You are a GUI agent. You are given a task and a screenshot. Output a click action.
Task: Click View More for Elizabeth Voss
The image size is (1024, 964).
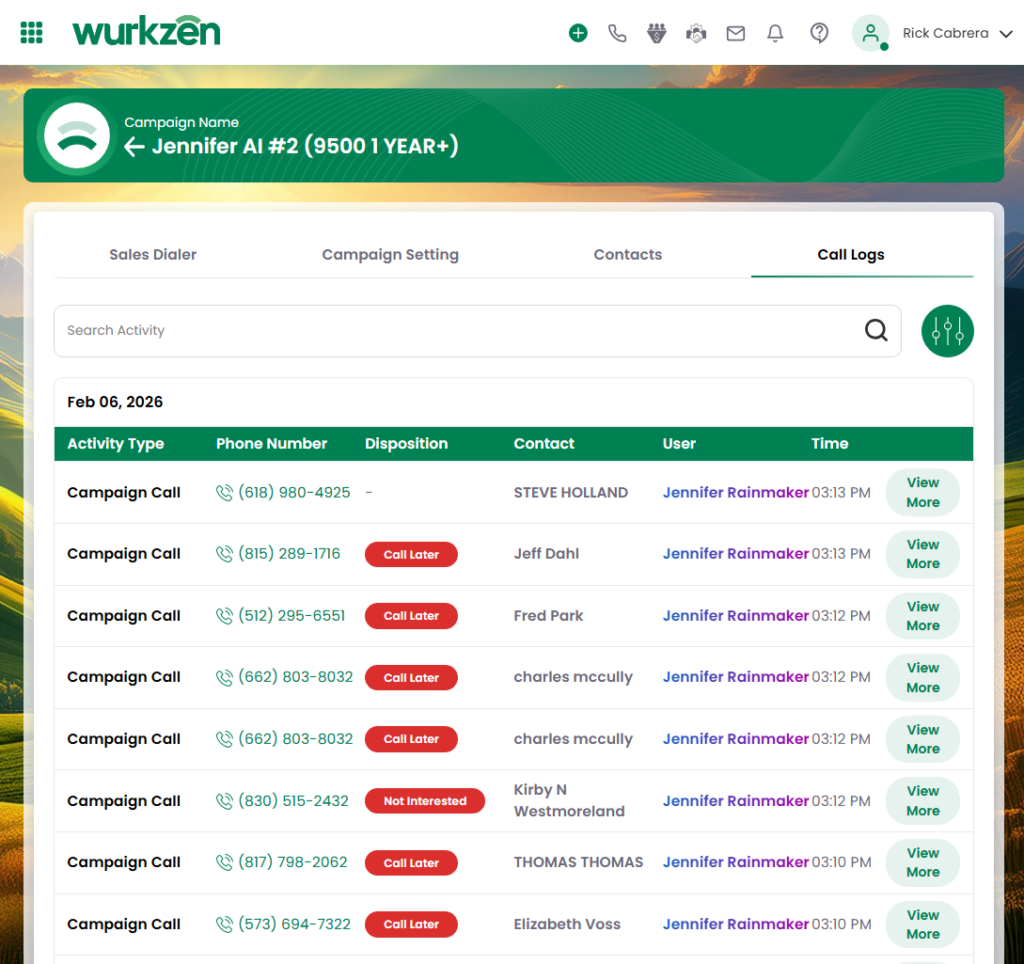click(922, 925)
